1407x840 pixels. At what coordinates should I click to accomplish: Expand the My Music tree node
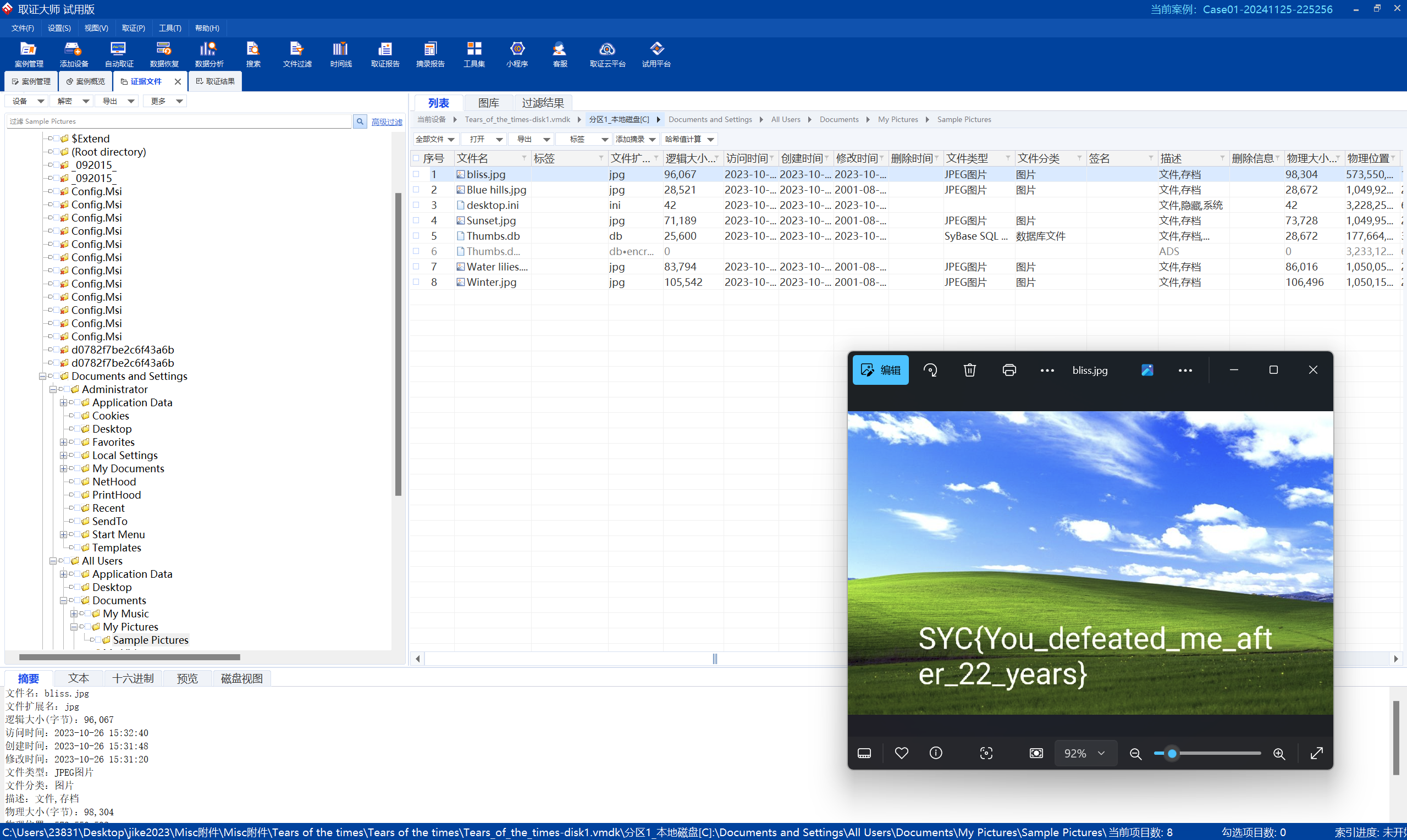point(74,614)
